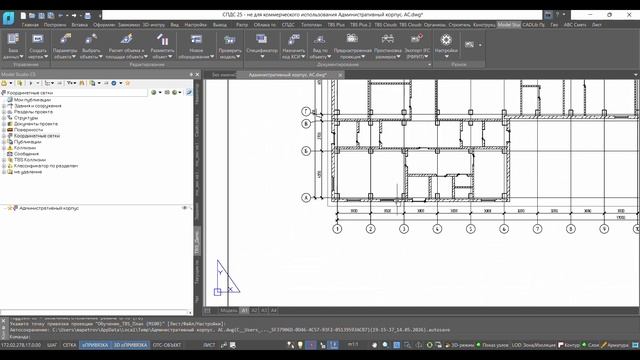Click the Создать чертеж ribbon icon
The image size is (640, 360).
click(x=38, y=39)
